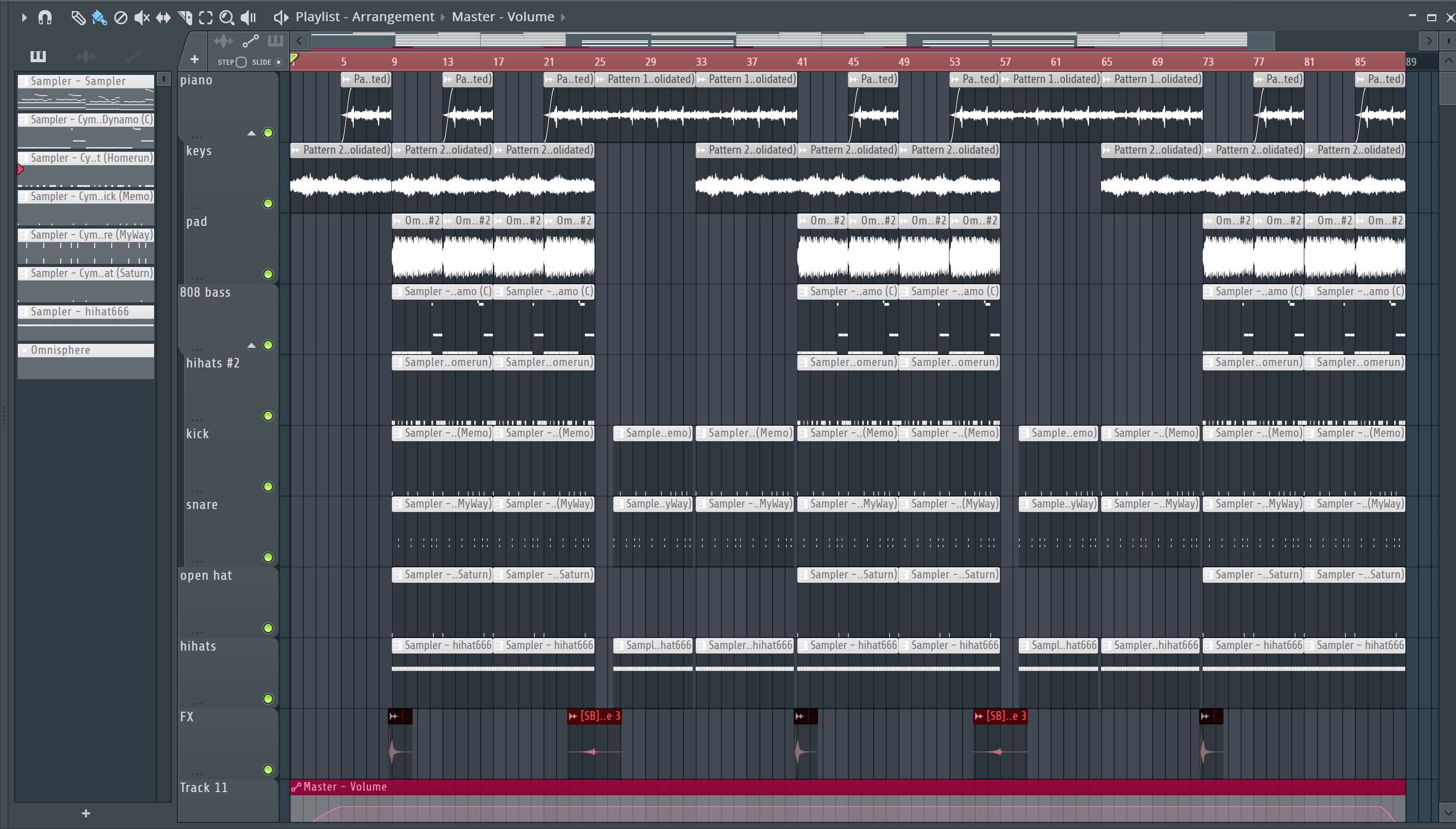Image resolution: width=1456 pixels, height=829 pixels.
Task: Select the Delete tool
Action: click(121, 18)
